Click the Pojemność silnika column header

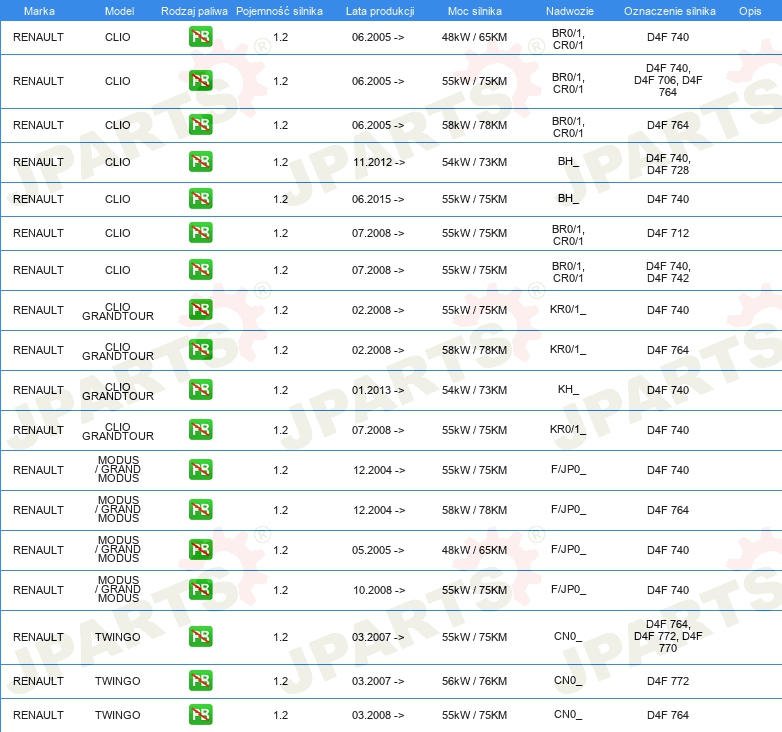click(279, 11)
